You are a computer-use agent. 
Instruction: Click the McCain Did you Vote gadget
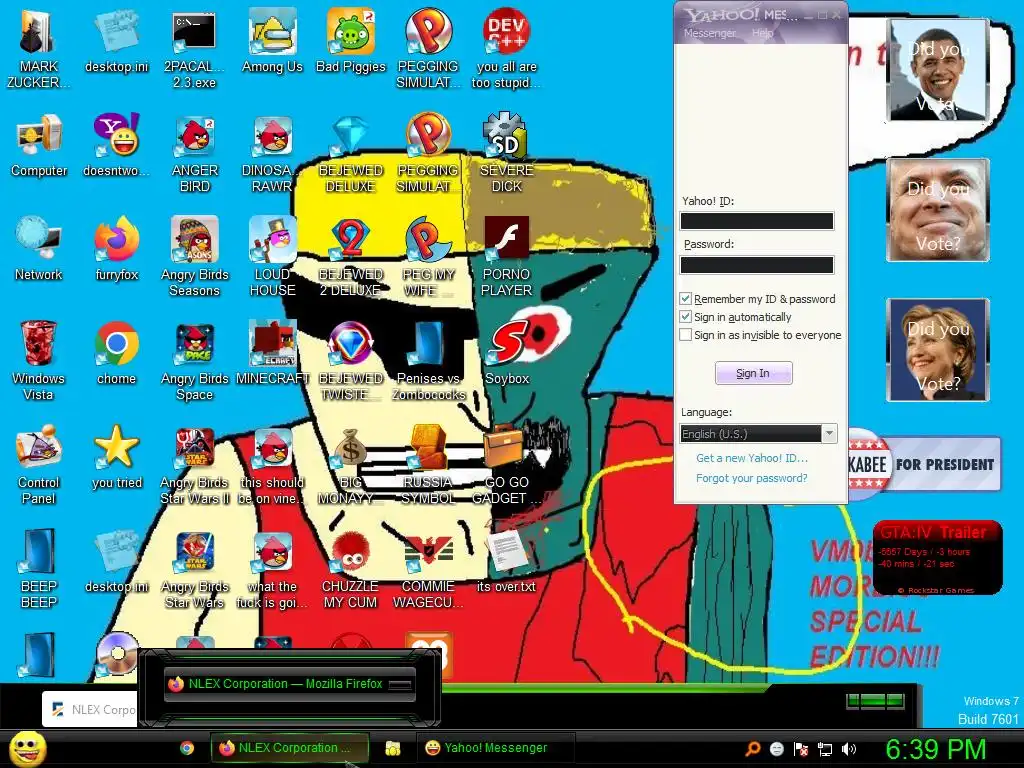tap(938, 210)
